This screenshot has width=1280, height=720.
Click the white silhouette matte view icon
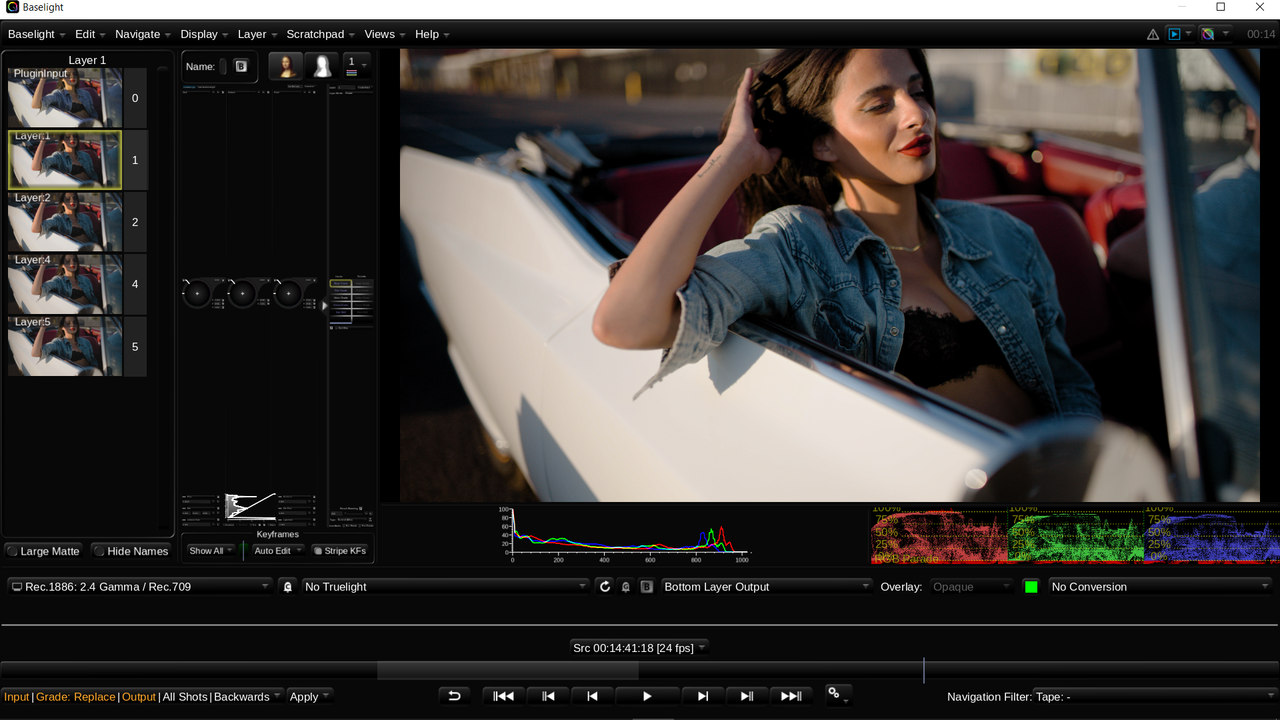click(322, 66)
